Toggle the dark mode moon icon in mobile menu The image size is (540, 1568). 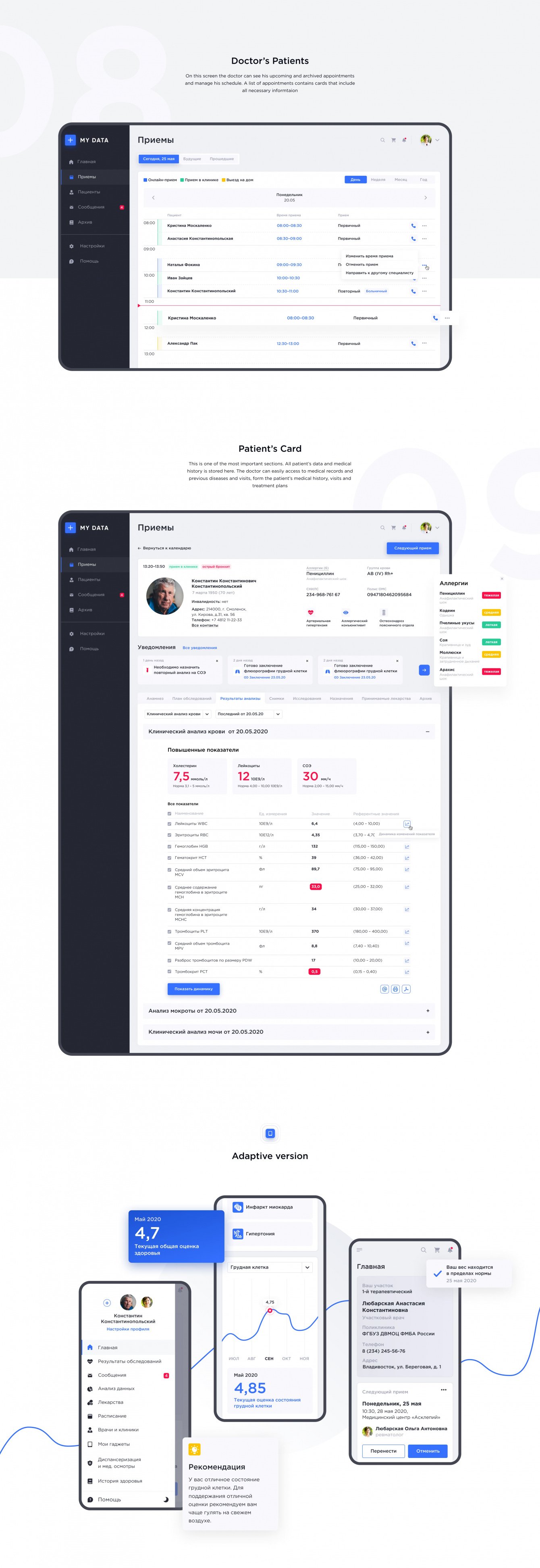click(165, 1499)
